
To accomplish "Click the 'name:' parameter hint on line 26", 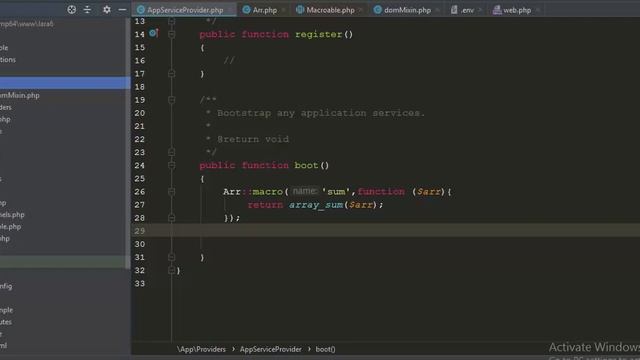I will tap(304, 191).
